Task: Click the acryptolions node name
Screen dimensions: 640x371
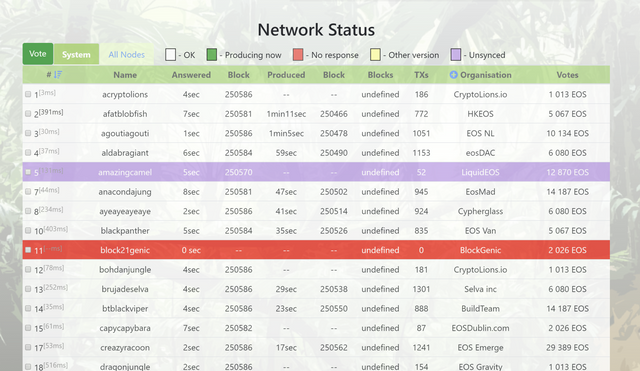Action: 125,94
